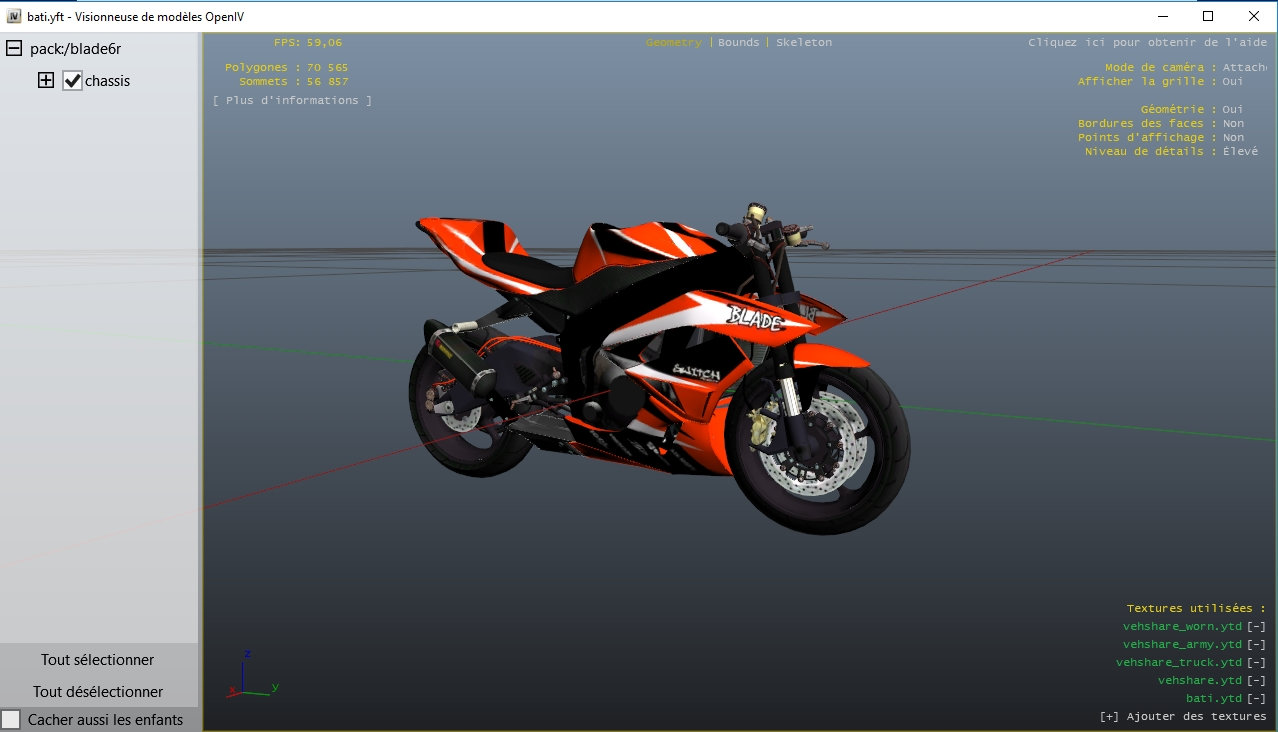The width and height of the screenshot is (1278, 732).
Task: Collapse the pack:/blade6r tree node
Action: [15, 49]
